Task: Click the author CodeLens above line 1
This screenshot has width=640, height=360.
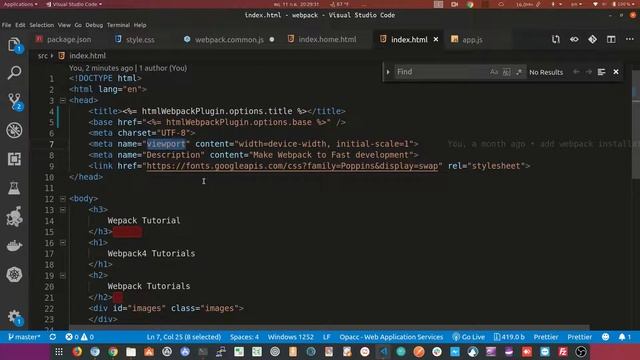Action: [128, 68]
